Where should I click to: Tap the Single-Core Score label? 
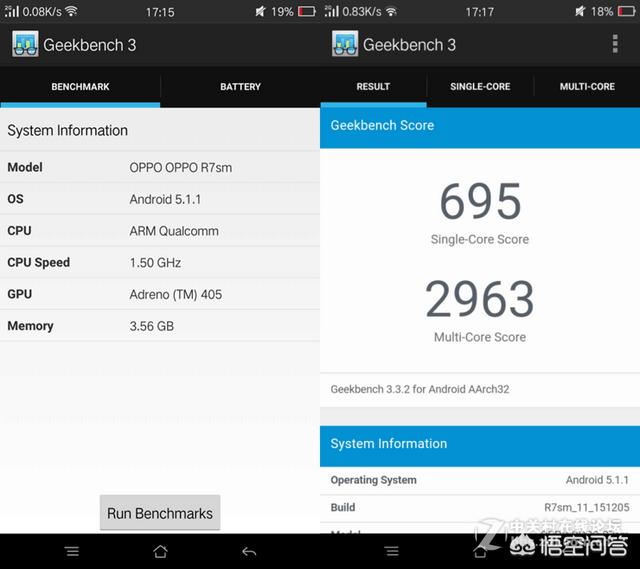click(480, 239)
